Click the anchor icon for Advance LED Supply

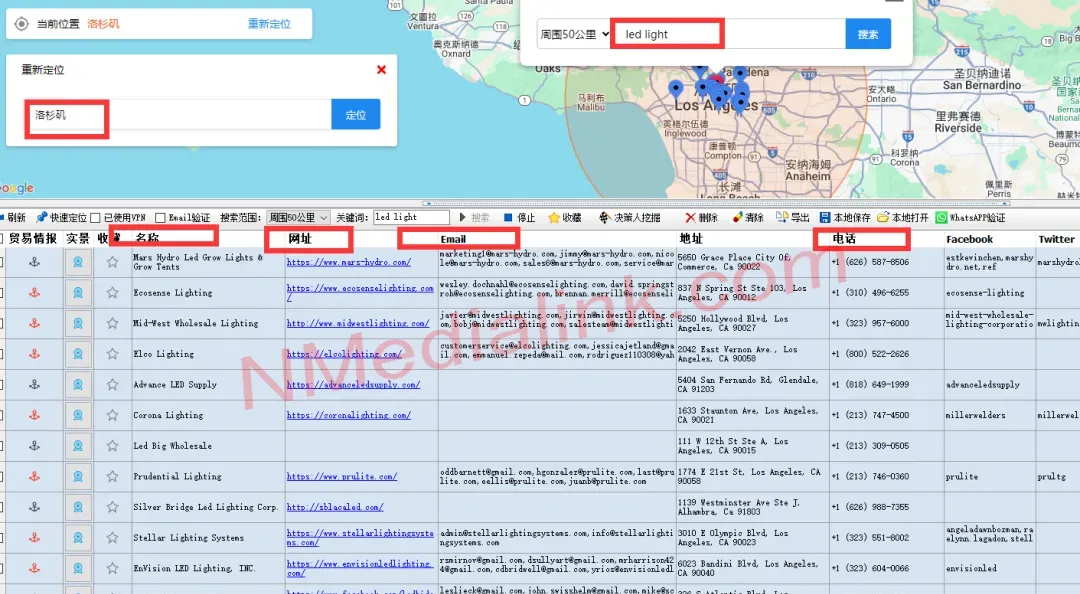click(34, 385)
